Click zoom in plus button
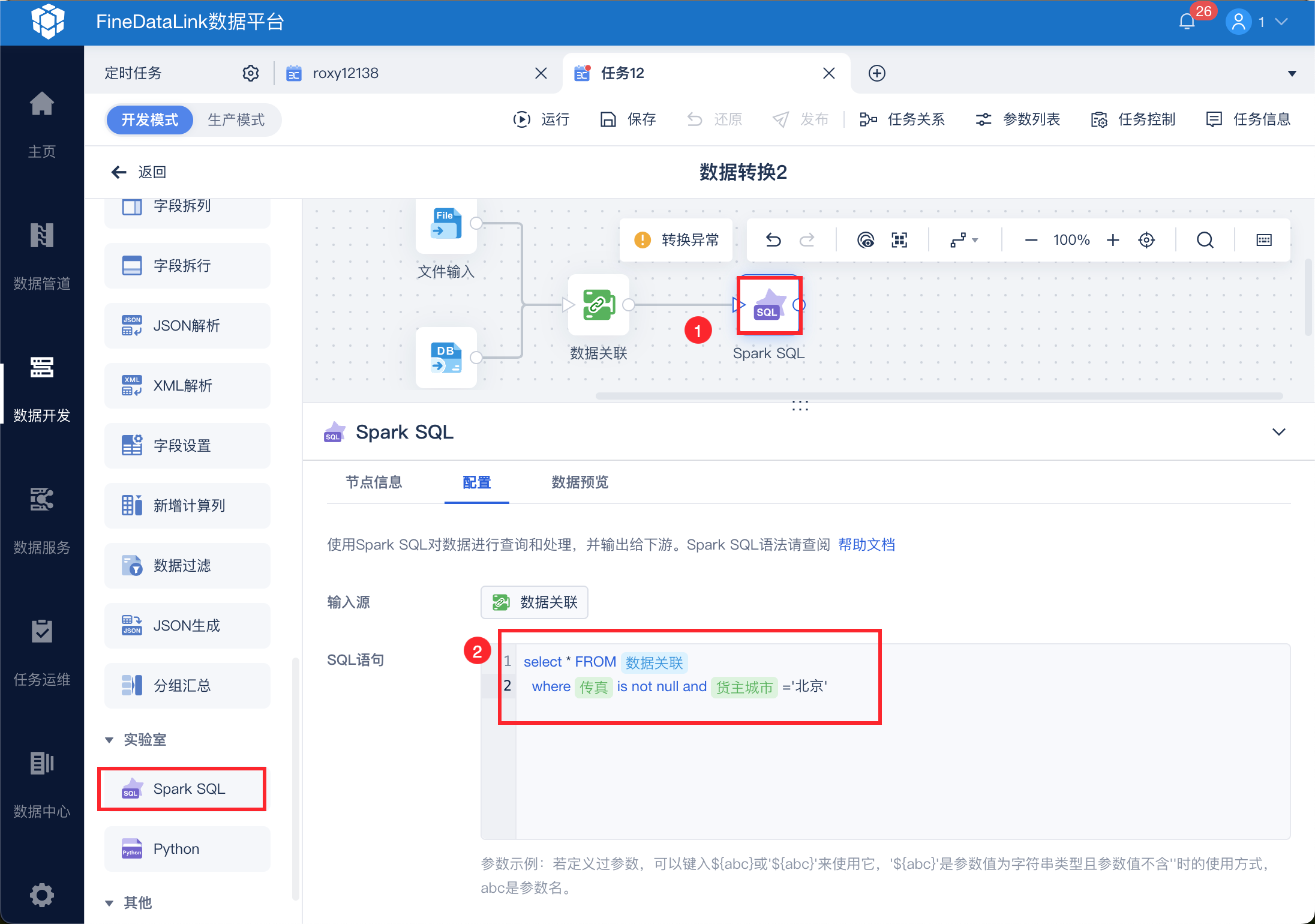The image size is (1315, 924). point(1113,240)
